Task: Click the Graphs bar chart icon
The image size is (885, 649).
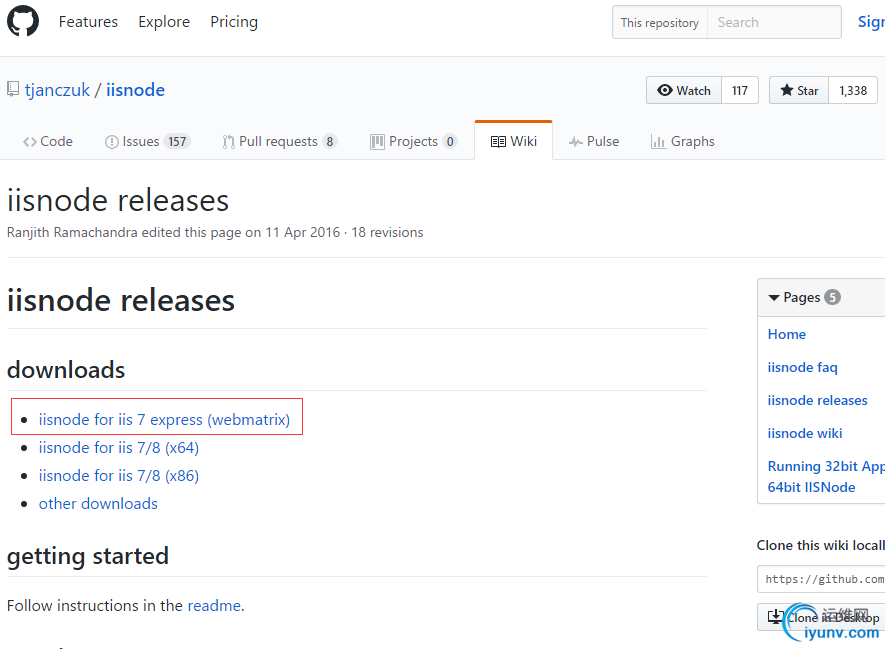Action: point(658,142)
